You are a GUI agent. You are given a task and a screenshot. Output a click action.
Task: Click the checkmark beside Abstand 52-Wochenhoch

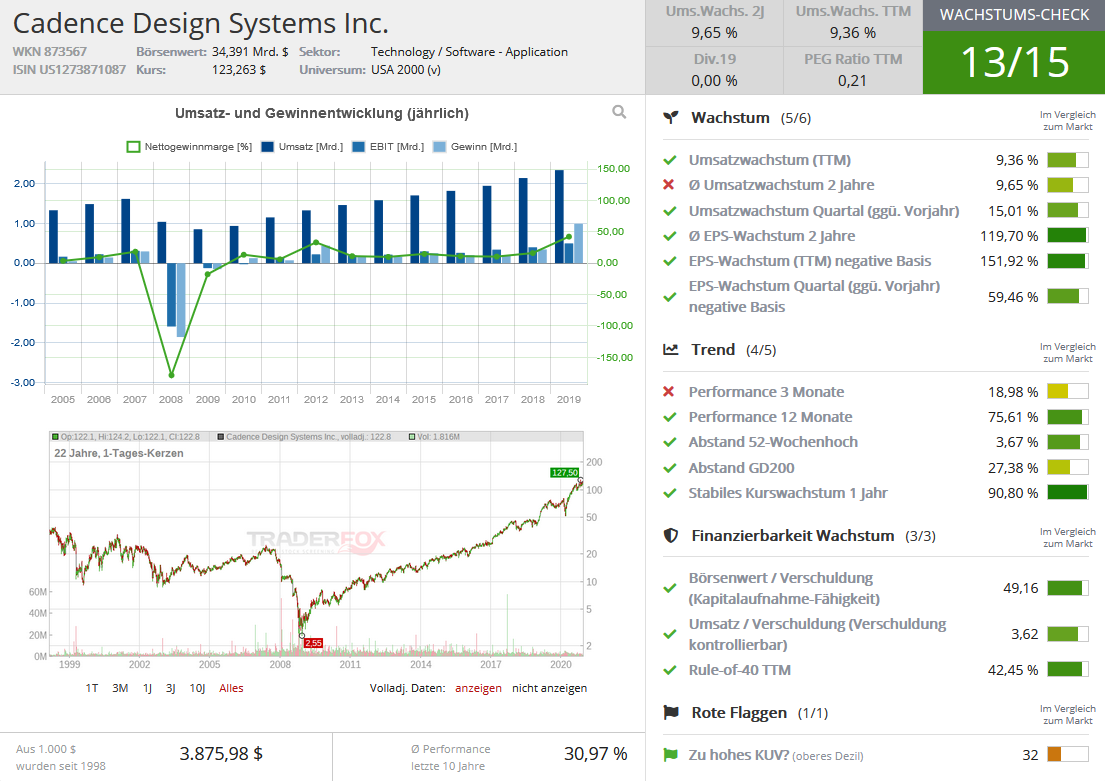click(669, 442)
